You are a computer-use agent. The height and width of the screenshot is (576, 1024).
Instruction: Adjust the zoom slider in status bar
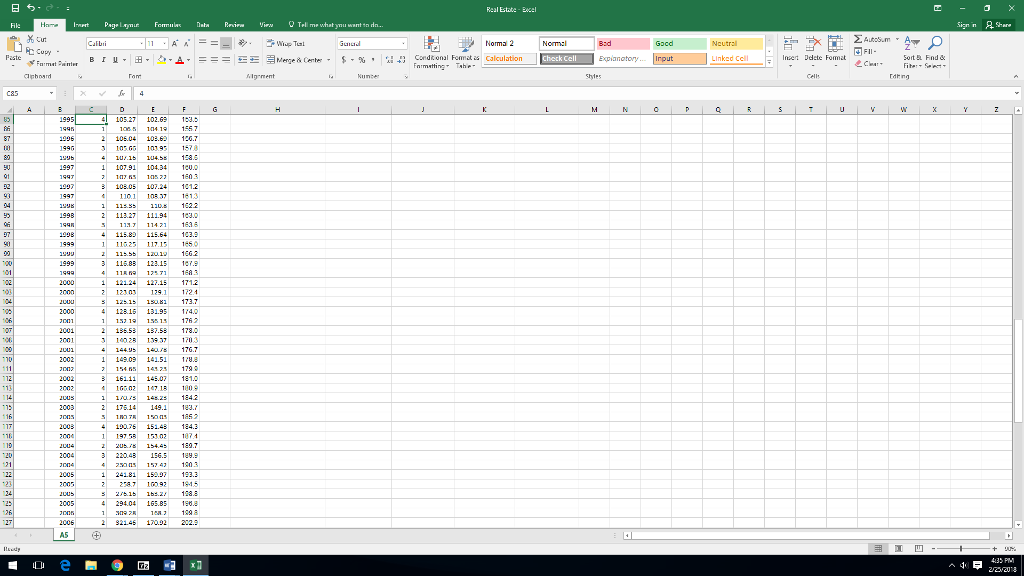coord(961,549)
